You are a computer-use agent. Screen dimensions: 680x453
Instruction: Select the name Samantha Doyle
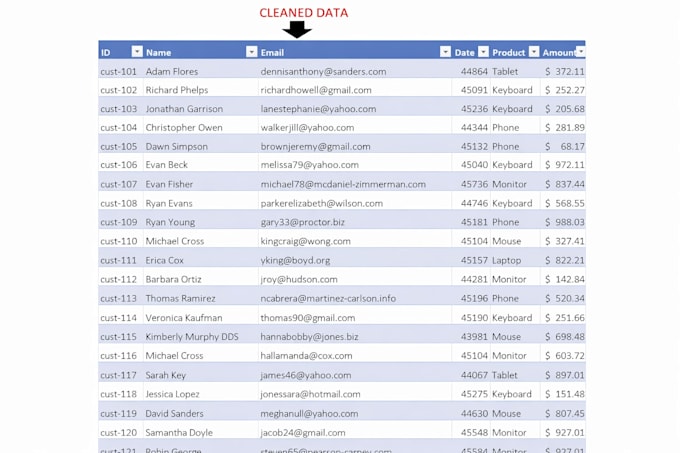(x=179, y=433)
